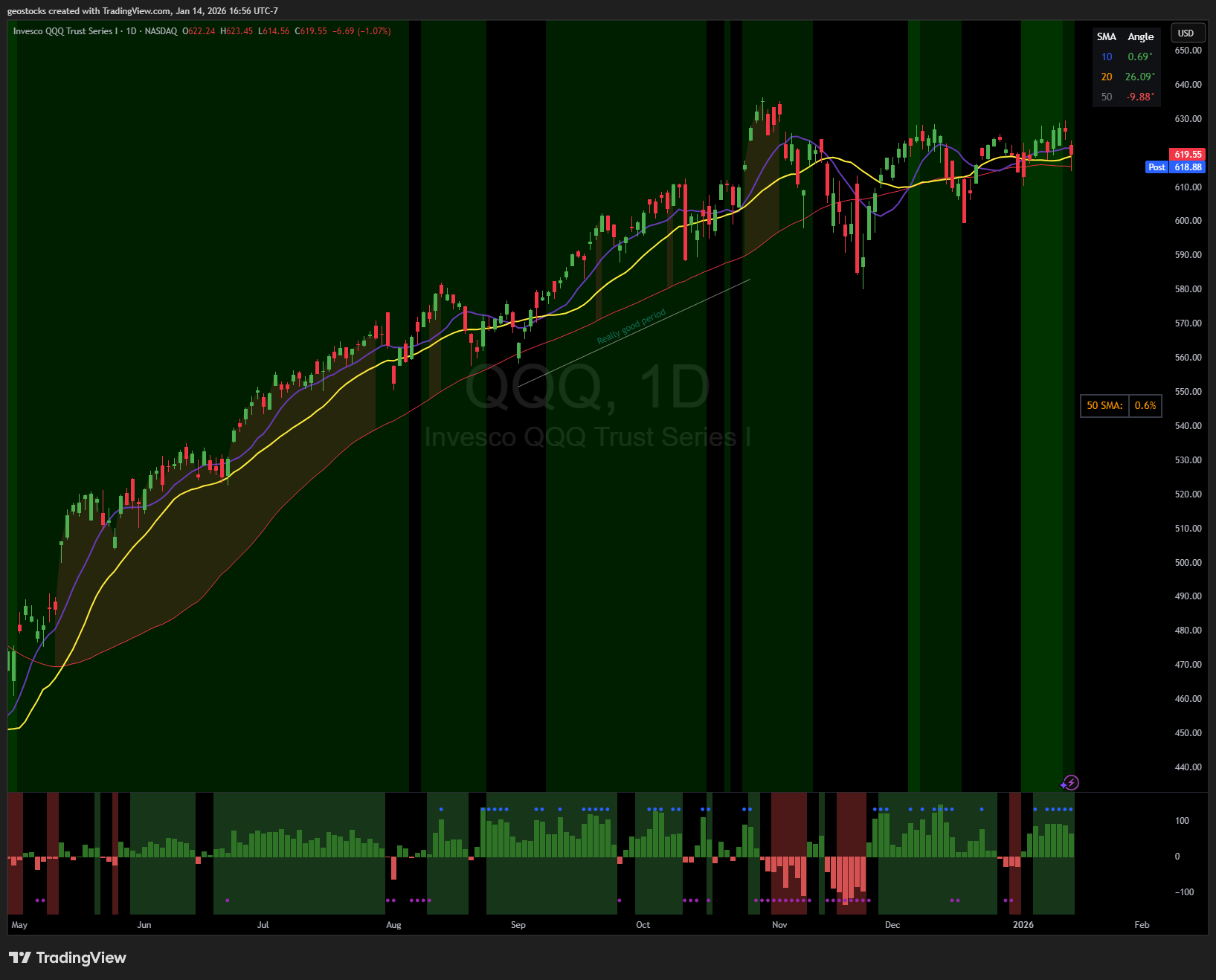1216x980 pixels.
Task: Click the close value C619.55 in legend
Action: tap(311, 31)
